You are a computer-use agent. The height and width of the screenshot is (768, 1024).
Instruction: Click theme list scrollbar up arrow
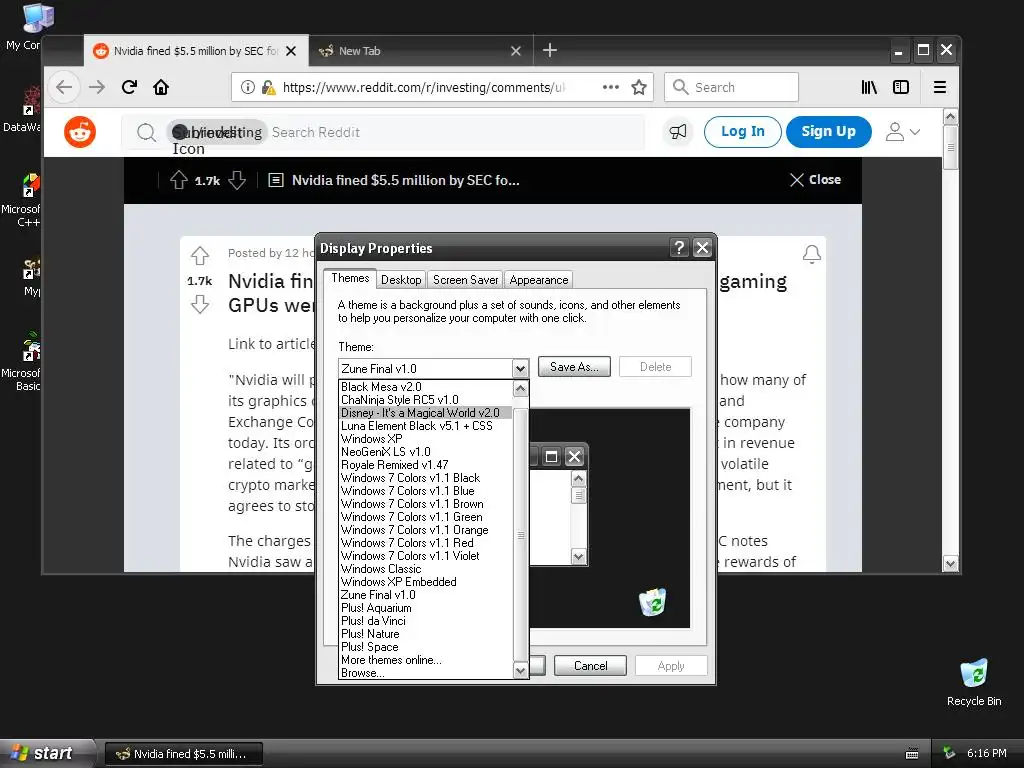(x=520, y=389)
